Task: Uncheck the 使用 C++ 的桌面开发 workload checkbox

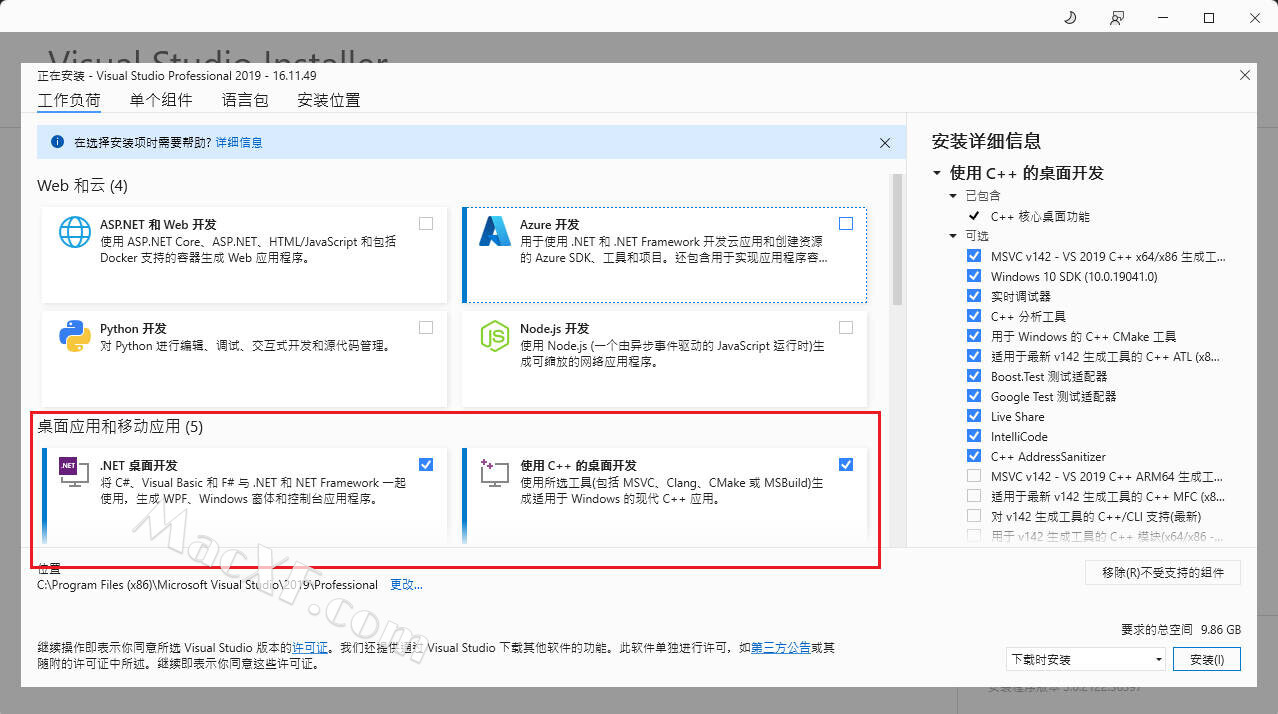Action: pos(846,464)
